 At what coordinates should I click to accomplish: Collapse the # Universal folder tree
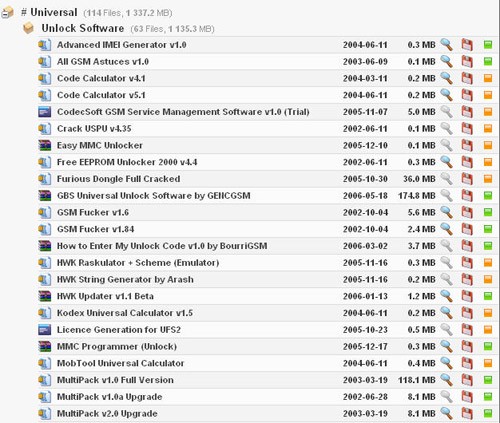[7, 13]
